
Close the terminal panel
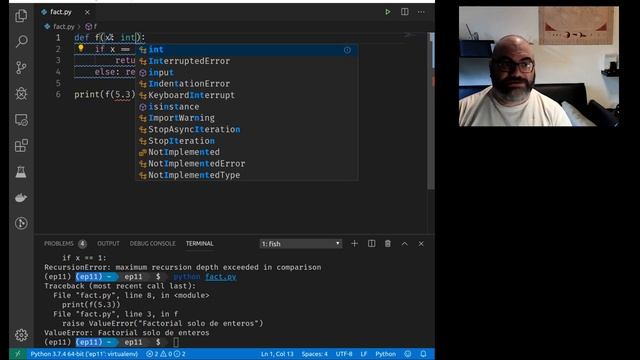pyautogui.click(x=421, y=244)
